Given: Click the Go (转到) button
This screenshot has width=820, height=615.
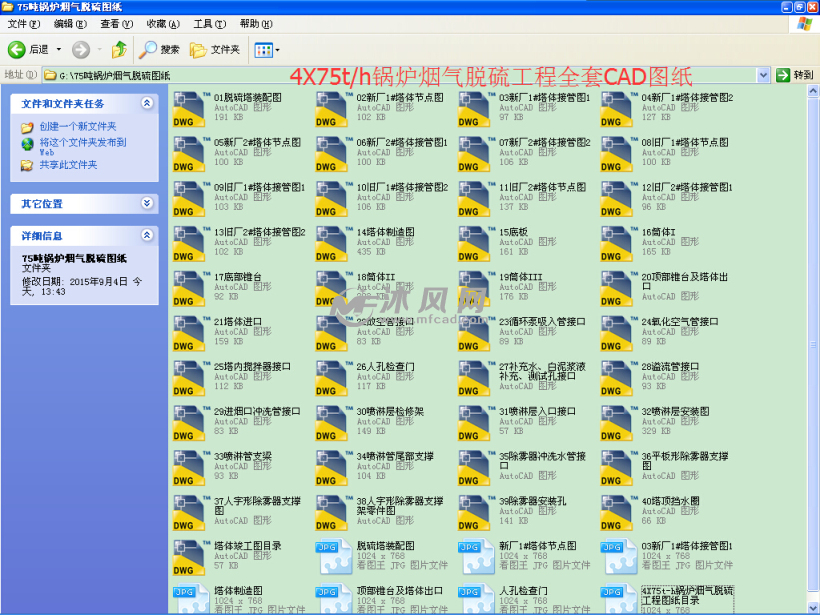Looking at the screenshot, I should point(795,75).
